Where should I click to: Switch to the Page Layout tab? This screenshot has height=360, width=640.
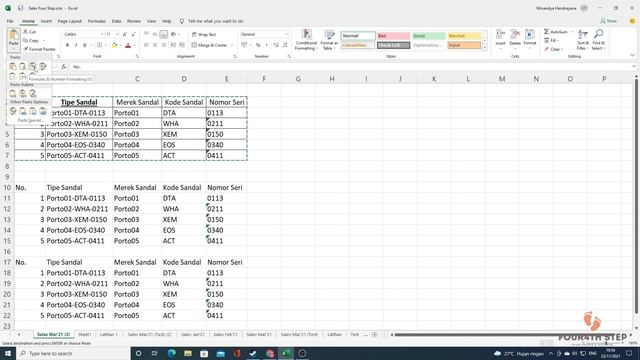(x=69, y=21)
